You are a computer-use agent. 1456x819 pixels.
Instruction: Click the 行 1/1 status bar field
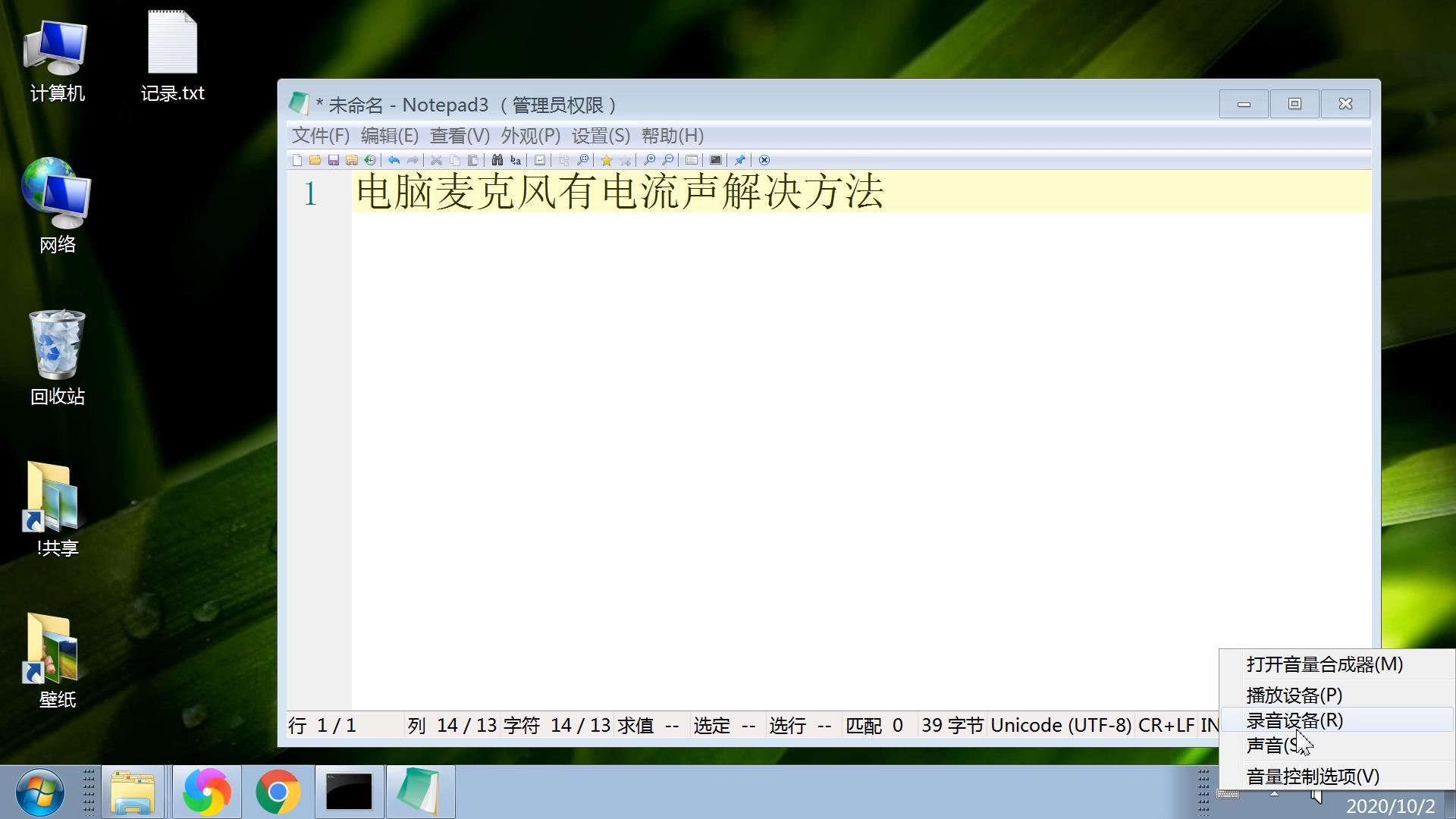[344, 726]
